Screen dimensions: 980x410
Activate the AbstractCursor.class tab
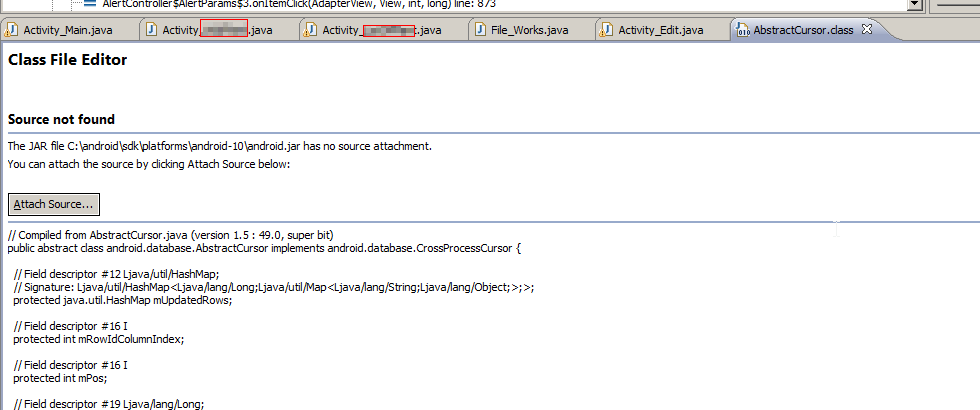point(803,30)
